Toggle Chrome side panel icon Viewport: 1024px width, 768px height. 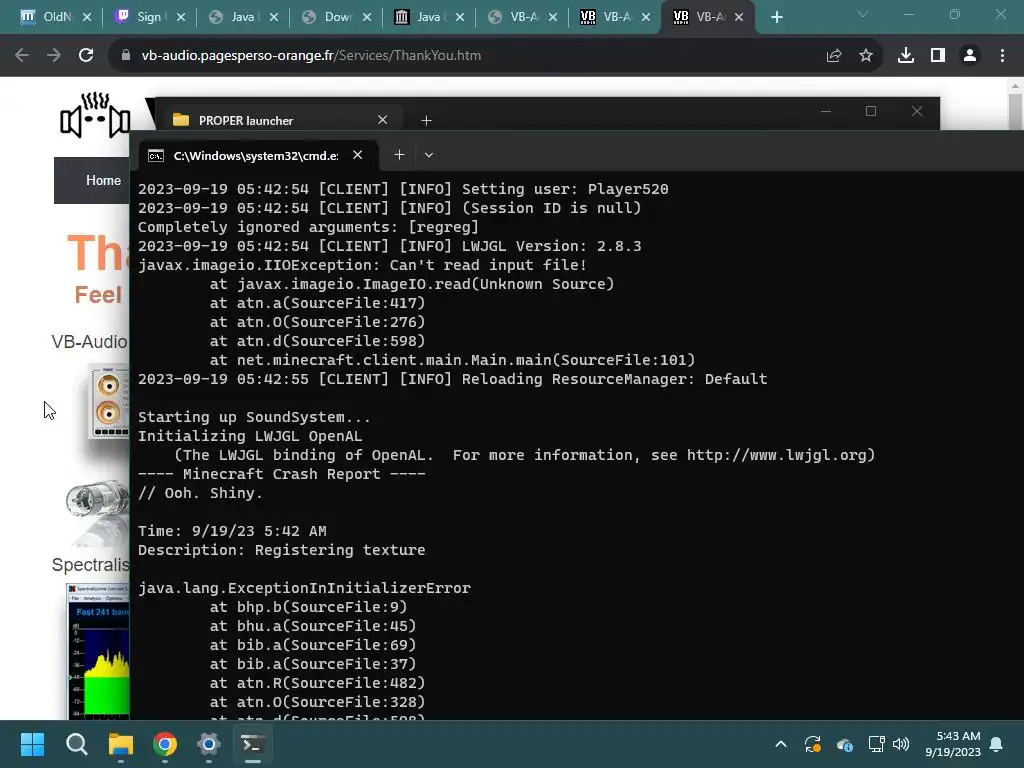[938, 56]
